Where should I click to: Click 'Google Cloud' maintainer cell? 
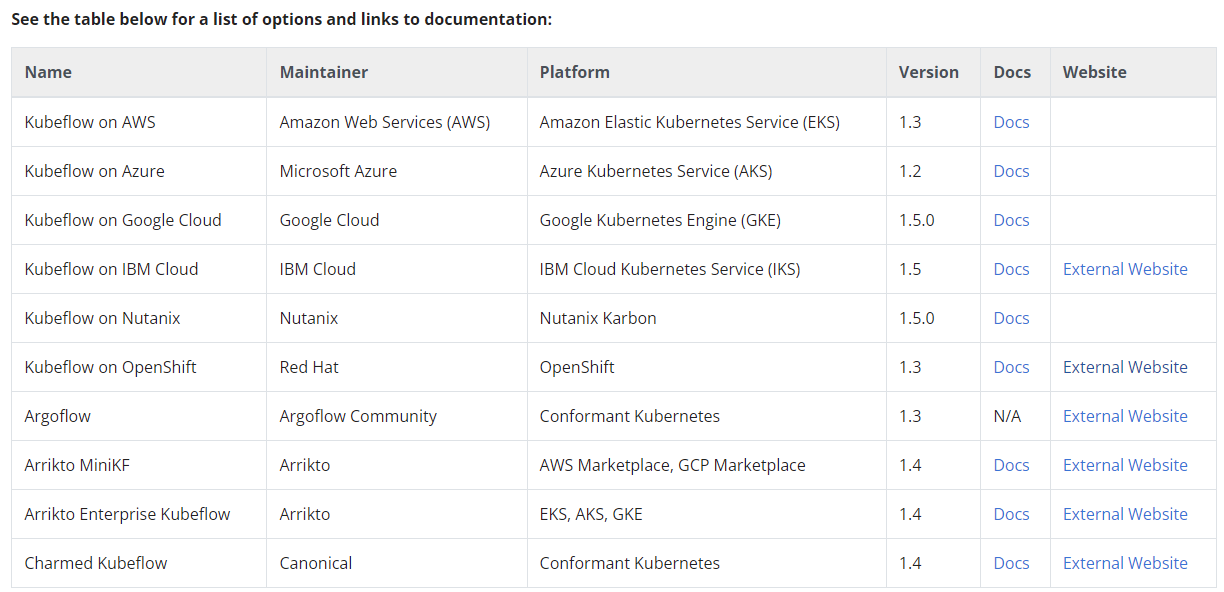(397, 220)
